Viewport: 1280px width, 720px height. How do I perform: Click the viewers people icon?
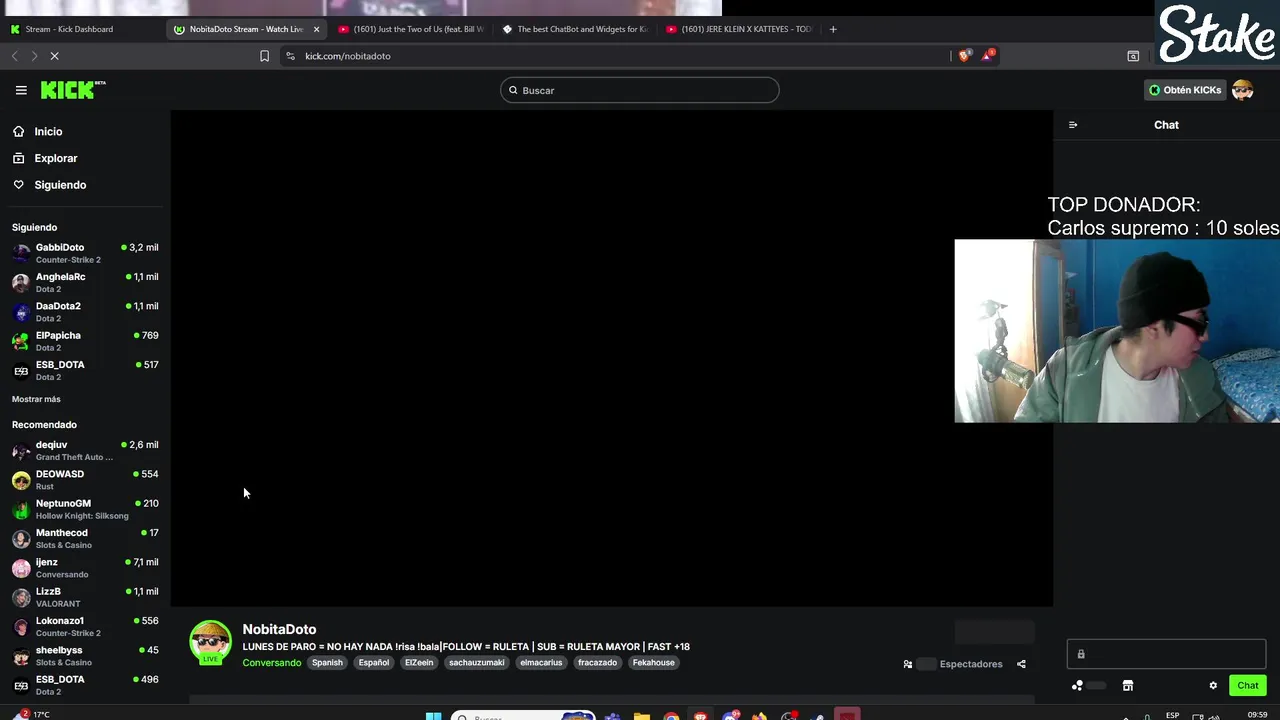coord(908,664)
